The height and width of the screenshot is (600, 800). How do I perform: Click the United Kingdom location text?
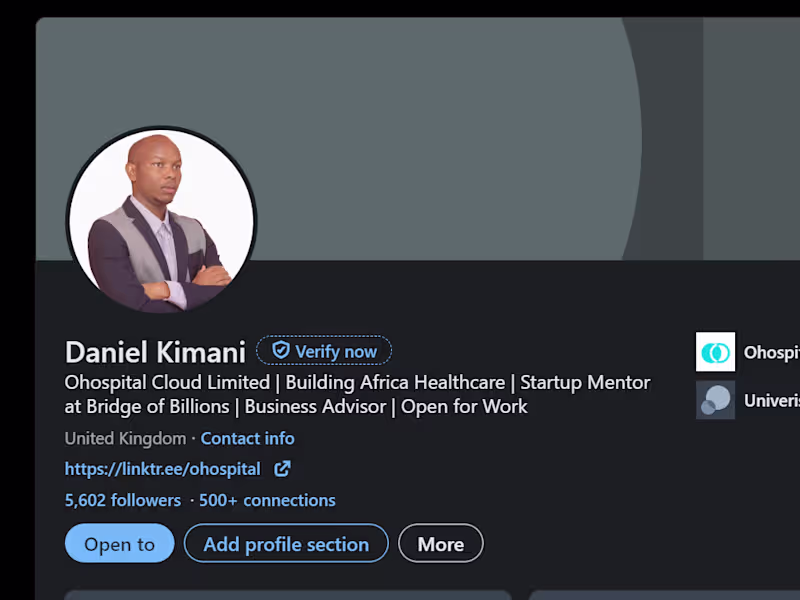125,438
